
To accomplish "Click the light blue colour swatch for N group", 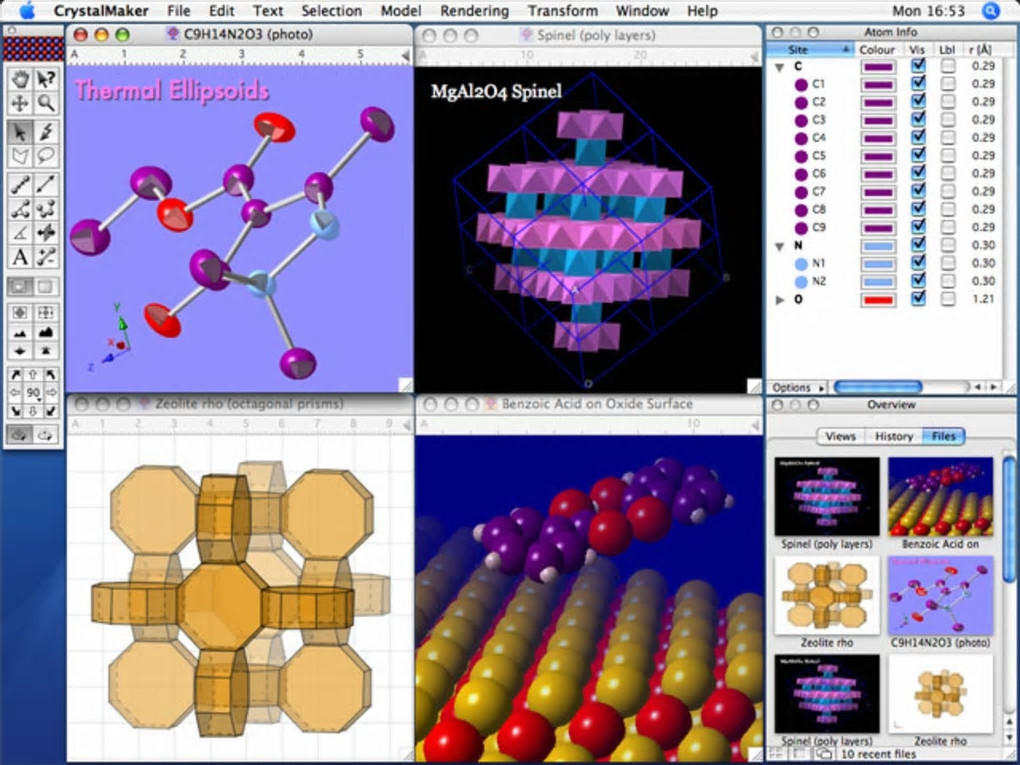I will click(878, 246).
